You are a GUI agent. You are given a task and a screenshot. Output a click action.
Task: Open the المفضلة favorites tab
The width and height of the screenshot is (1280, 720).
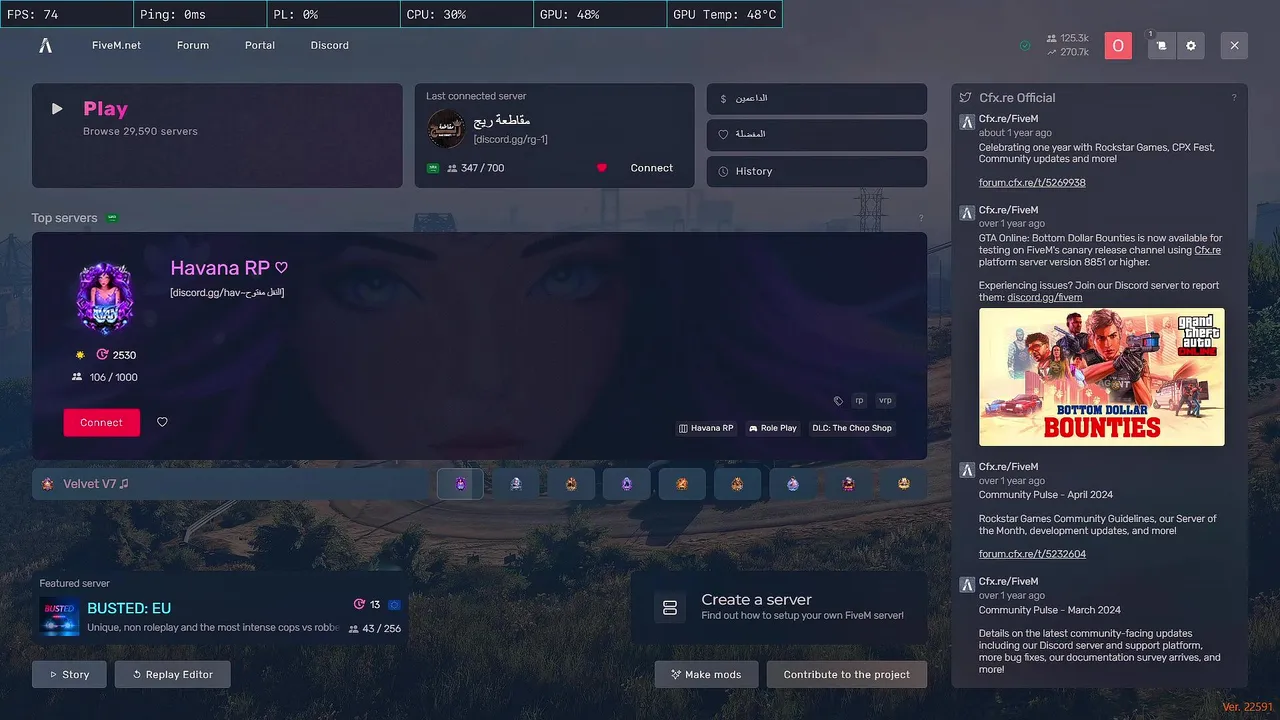(x=817, y=134)
